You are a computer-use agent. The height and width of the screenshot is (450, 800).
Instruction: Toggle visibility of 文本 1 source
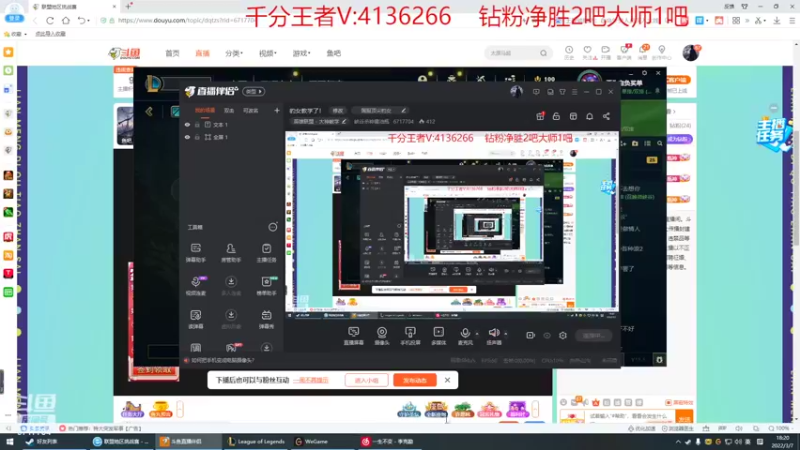(187, 124)
